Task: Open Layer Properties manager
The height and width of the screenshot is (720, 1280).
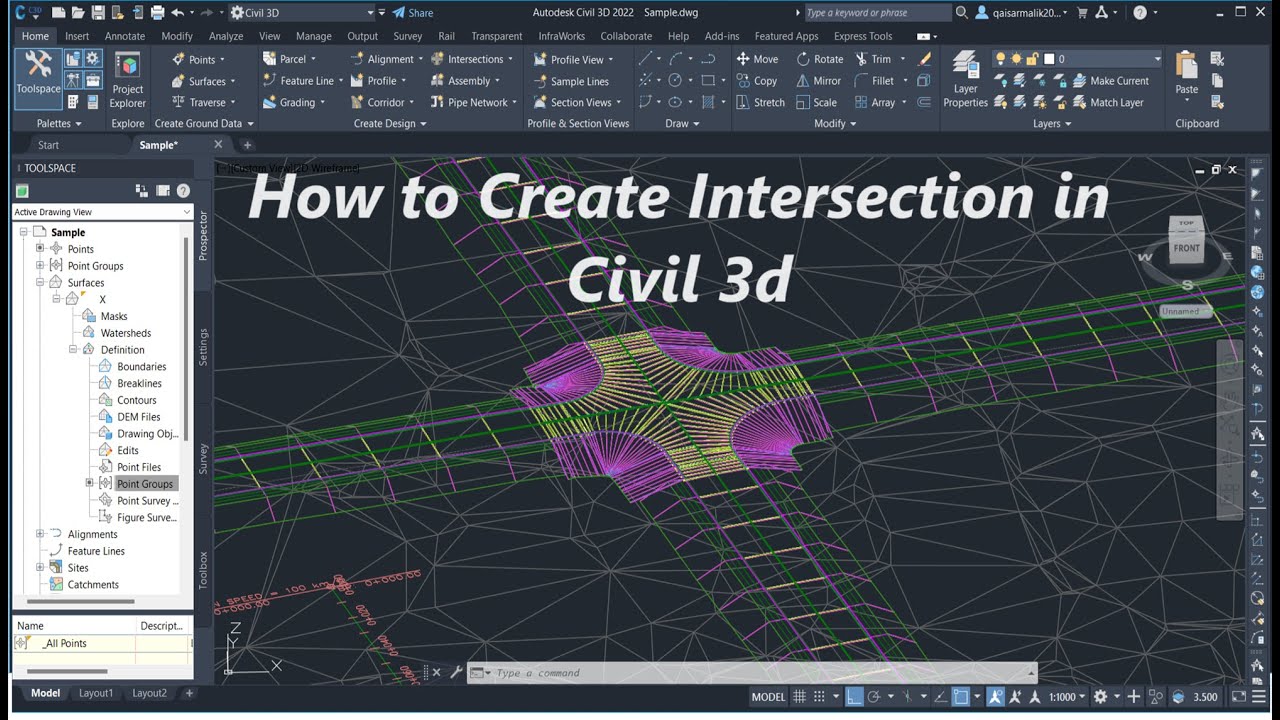Action: (965, 79)
